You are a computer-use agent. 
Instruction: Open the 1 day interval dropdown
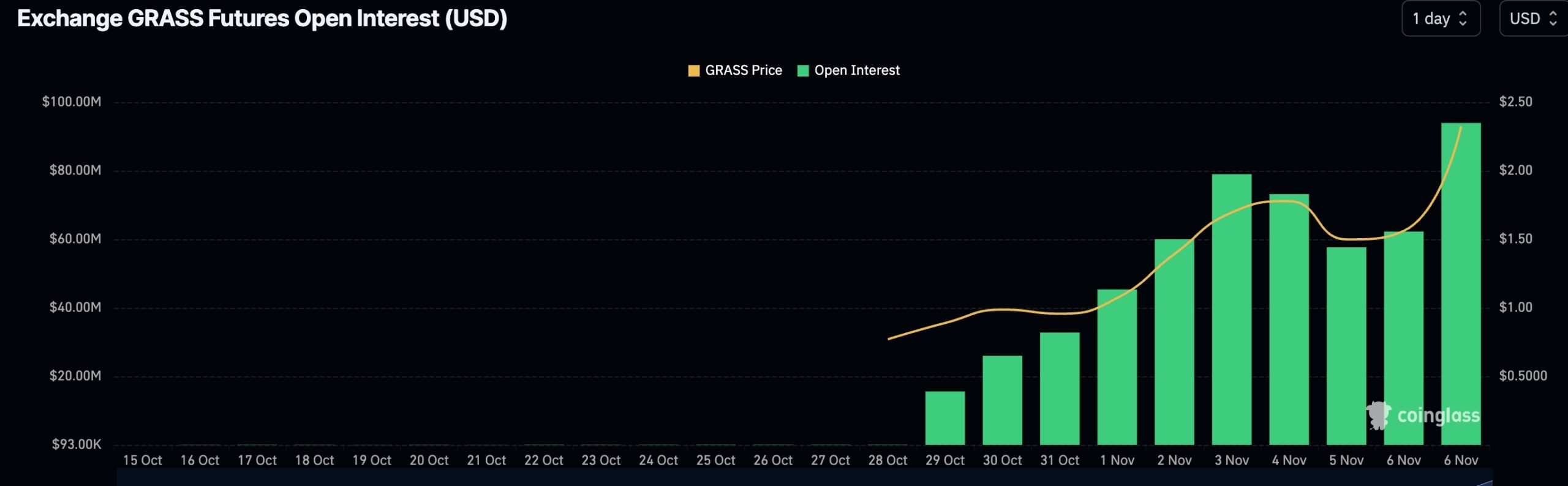[x=1441, y=18]
